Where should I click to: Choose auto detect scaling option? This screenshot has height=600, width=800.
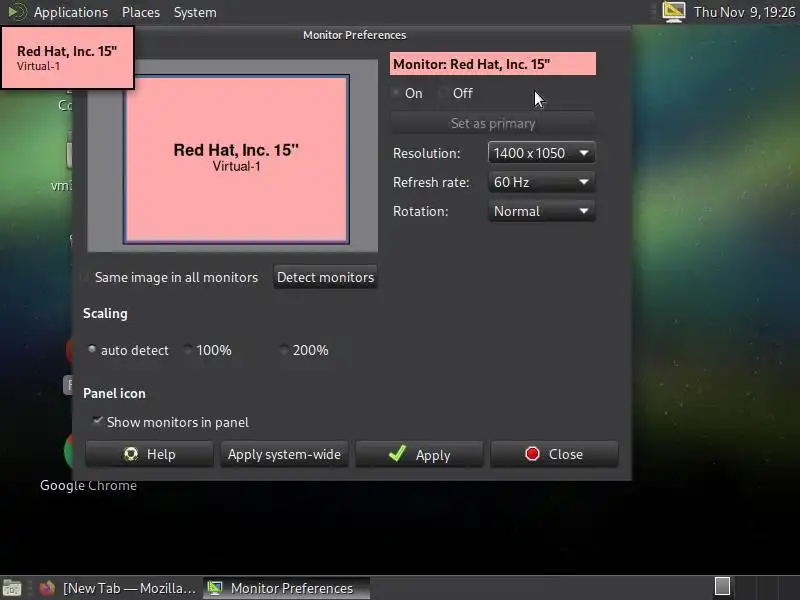tap(92, 349)
